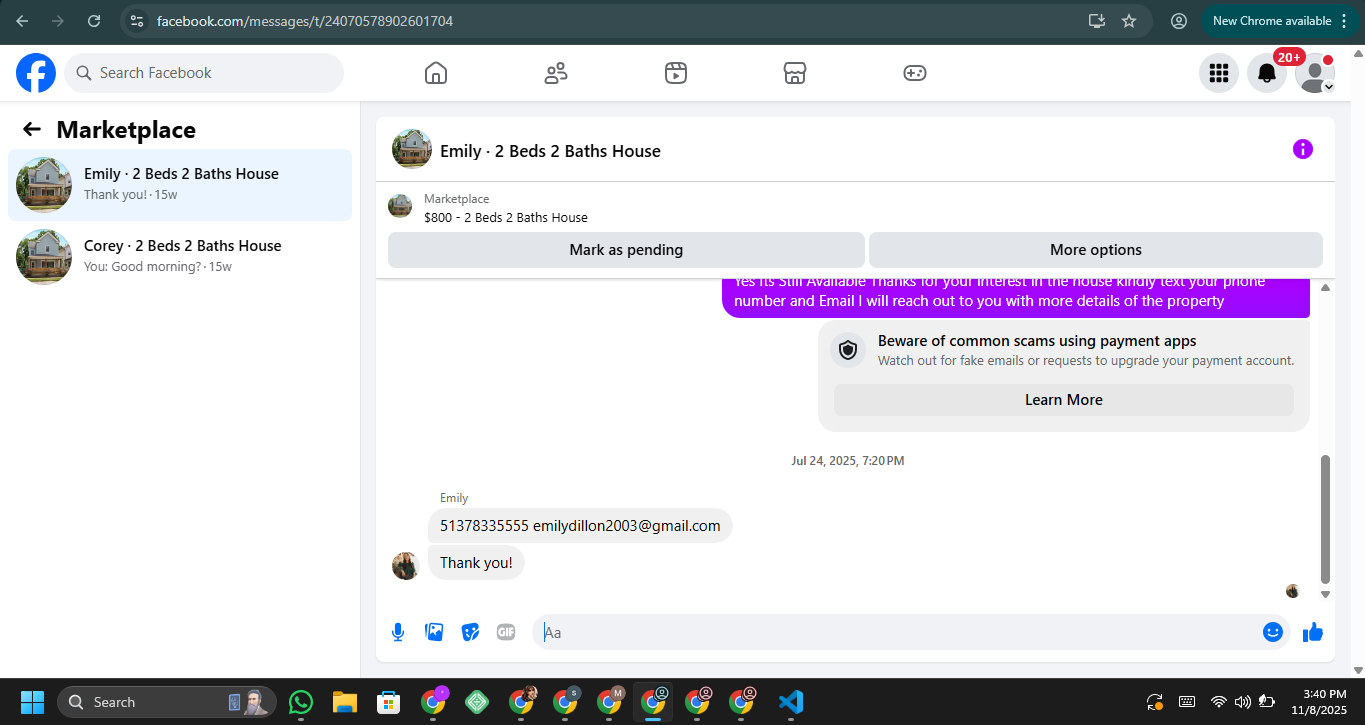
Task: Open the volume tray icon
Action: [1243, 702]
